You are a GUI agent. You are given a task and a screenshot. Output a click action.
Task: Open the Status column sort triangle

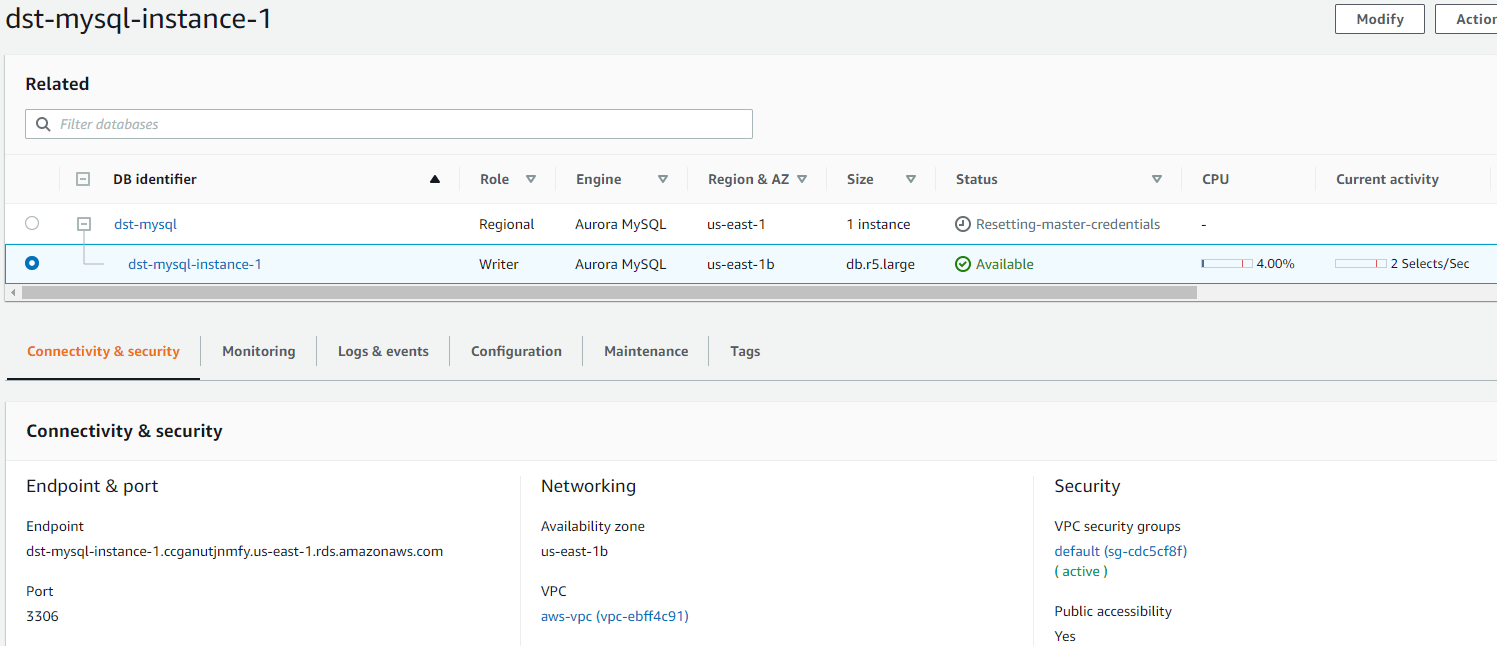[1157, 180]
